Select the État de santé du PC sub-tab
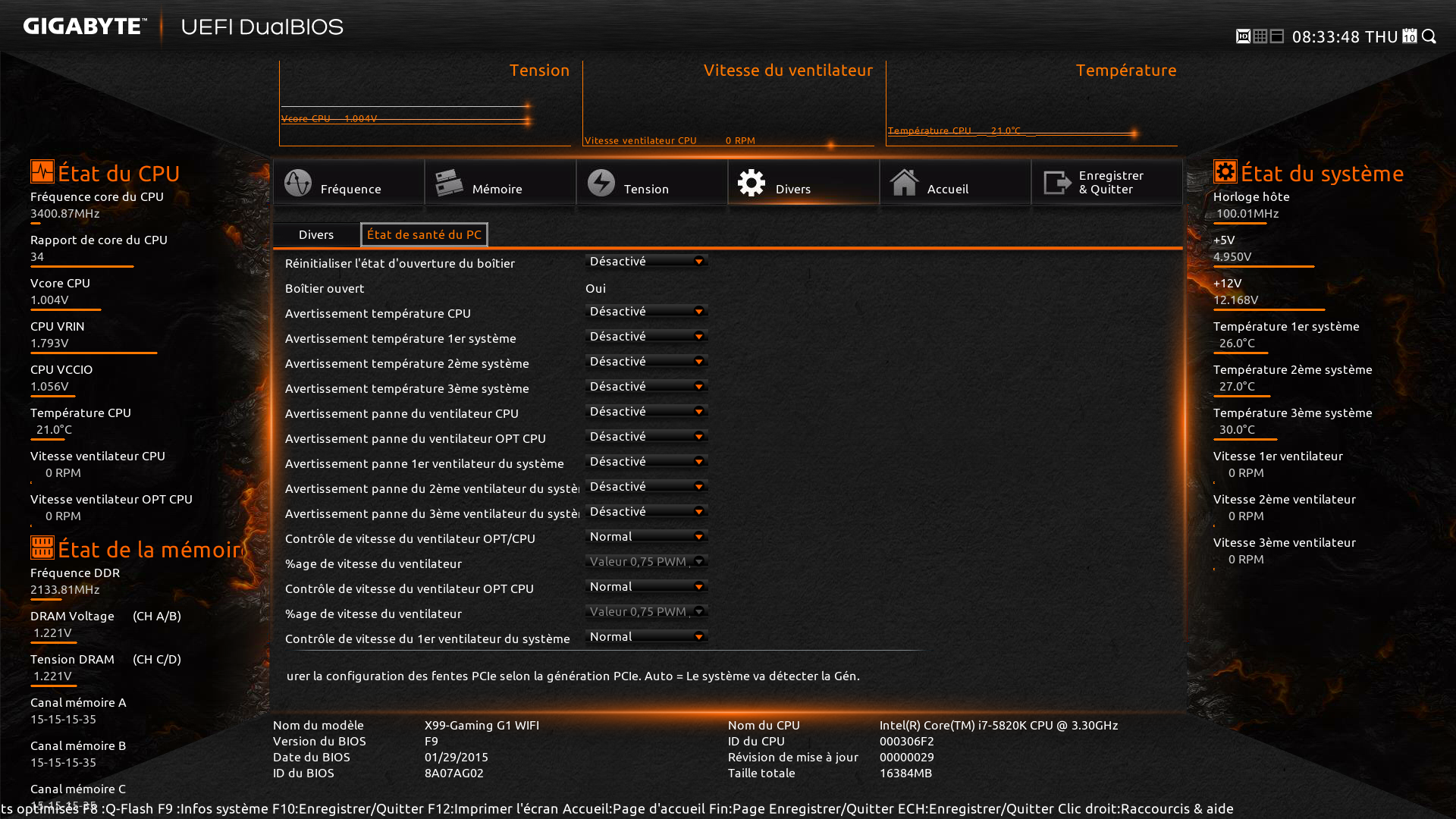Screen dimensions: 1456x819 point(424,234)
